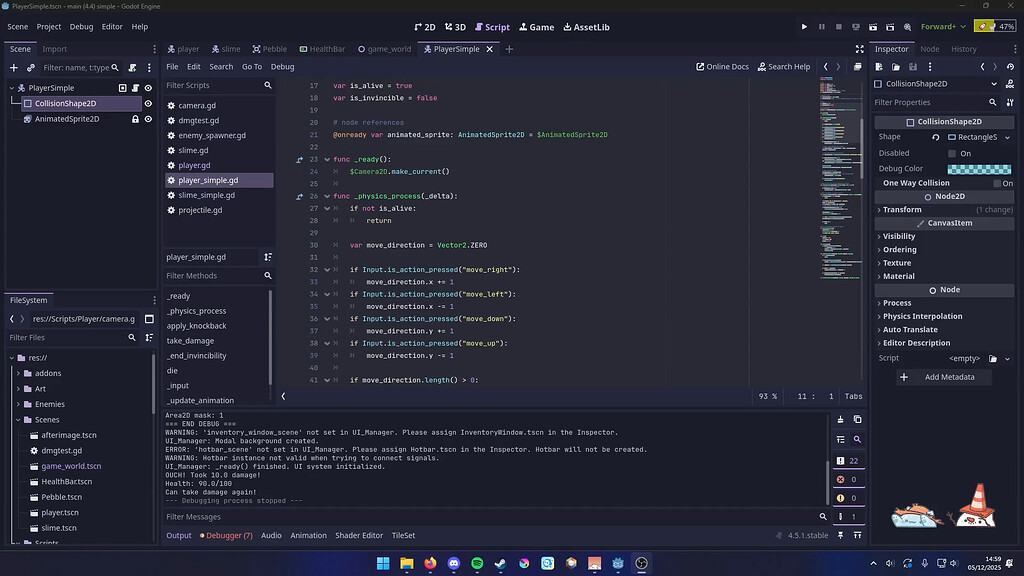The height and width of the screenshot is (576, 1024).
Task: Go to the previous edited document
Action: point(825,67)
